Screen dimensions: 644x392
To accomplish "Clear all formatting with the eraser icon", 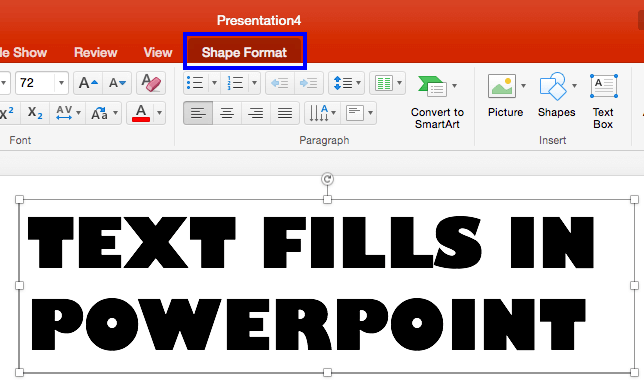I will 151,83.
